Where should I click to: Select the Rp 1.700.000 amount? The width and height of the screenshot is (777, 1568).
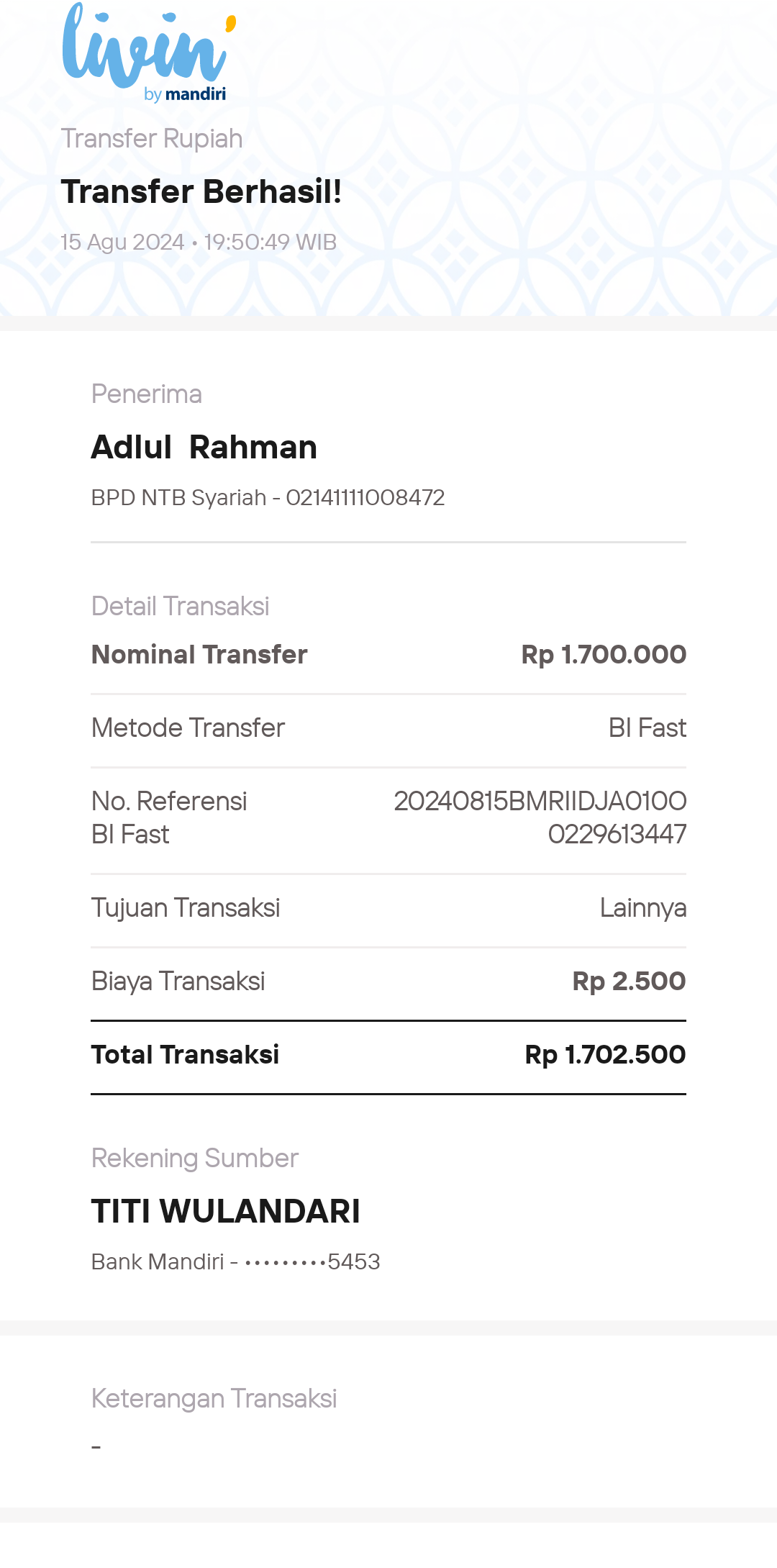tap(604, 655)
